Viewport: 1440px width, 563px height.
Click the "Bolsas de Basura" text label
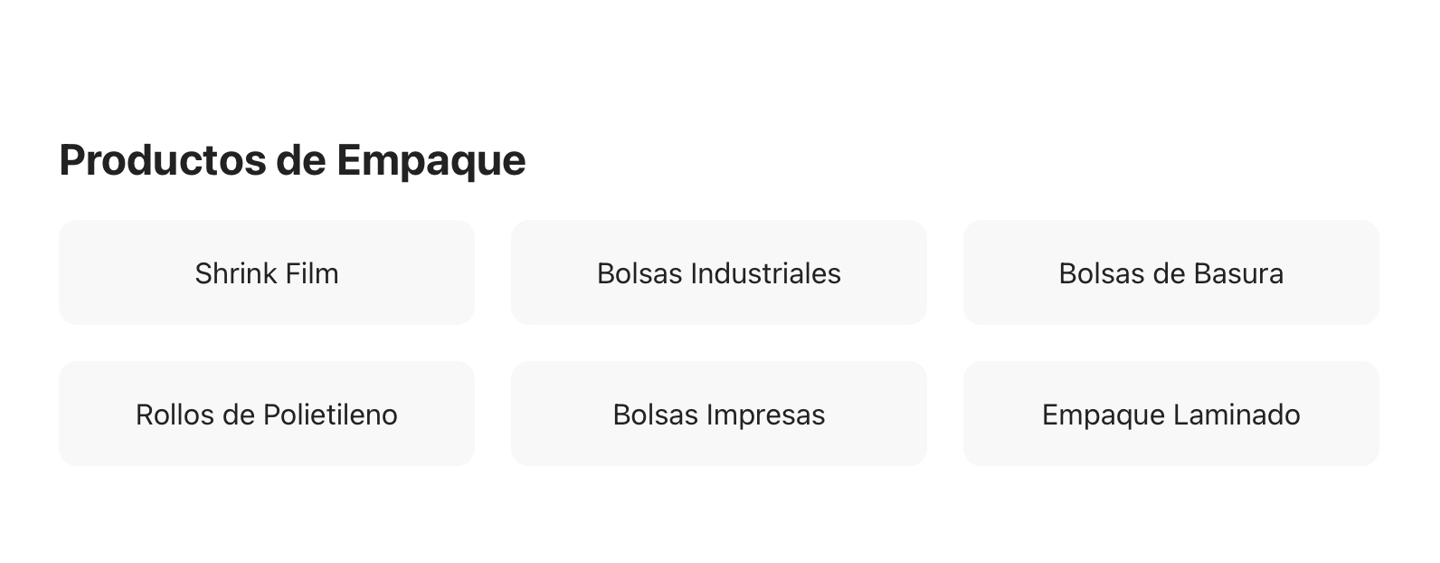point(1170,273)
